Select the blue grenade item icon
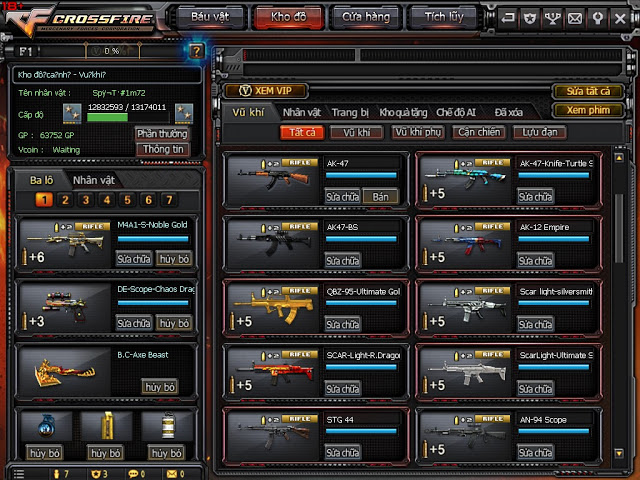The image size is (640, 480). (46, 426)
